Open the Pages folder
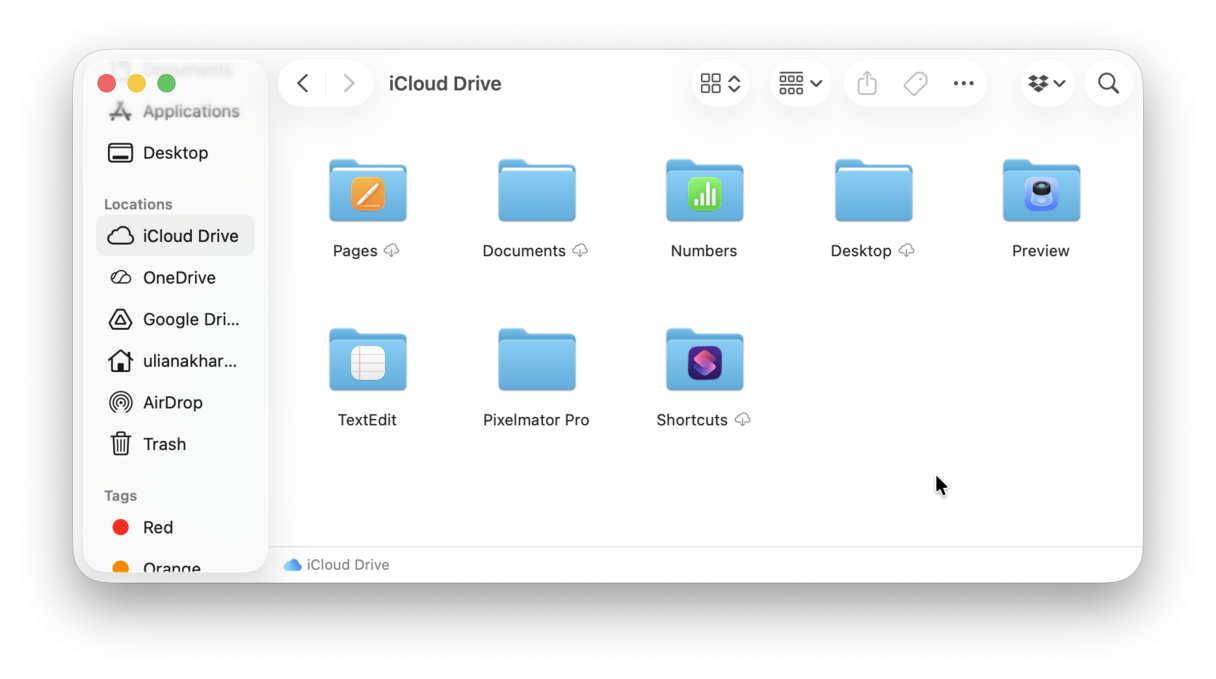This screenshot has height=679, width=1216. click(367, 191)
